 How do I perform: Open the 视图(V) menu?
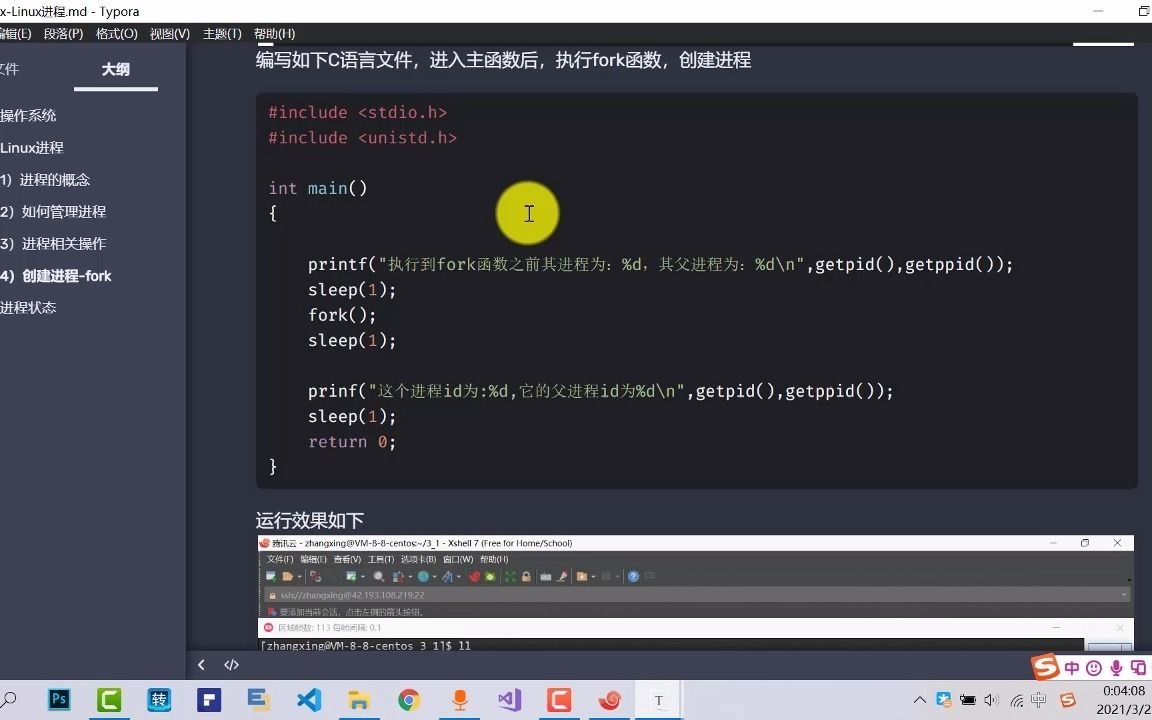click(x=170, y=34)
